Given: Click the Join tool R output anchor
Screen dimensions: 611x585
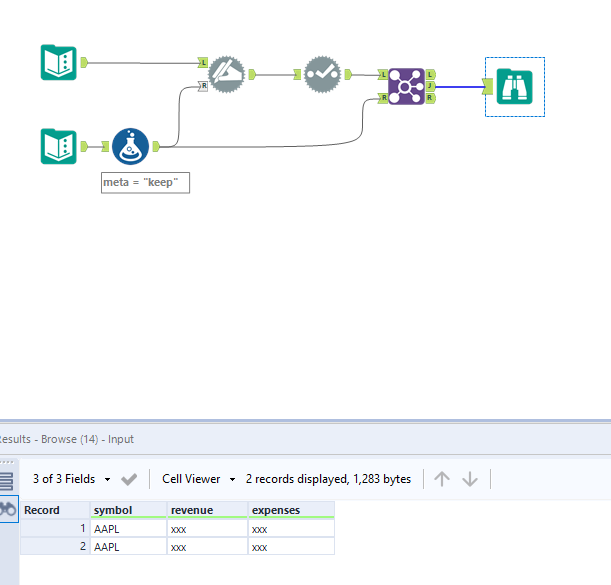Looking at the screenshot, I should coord(430,98).
